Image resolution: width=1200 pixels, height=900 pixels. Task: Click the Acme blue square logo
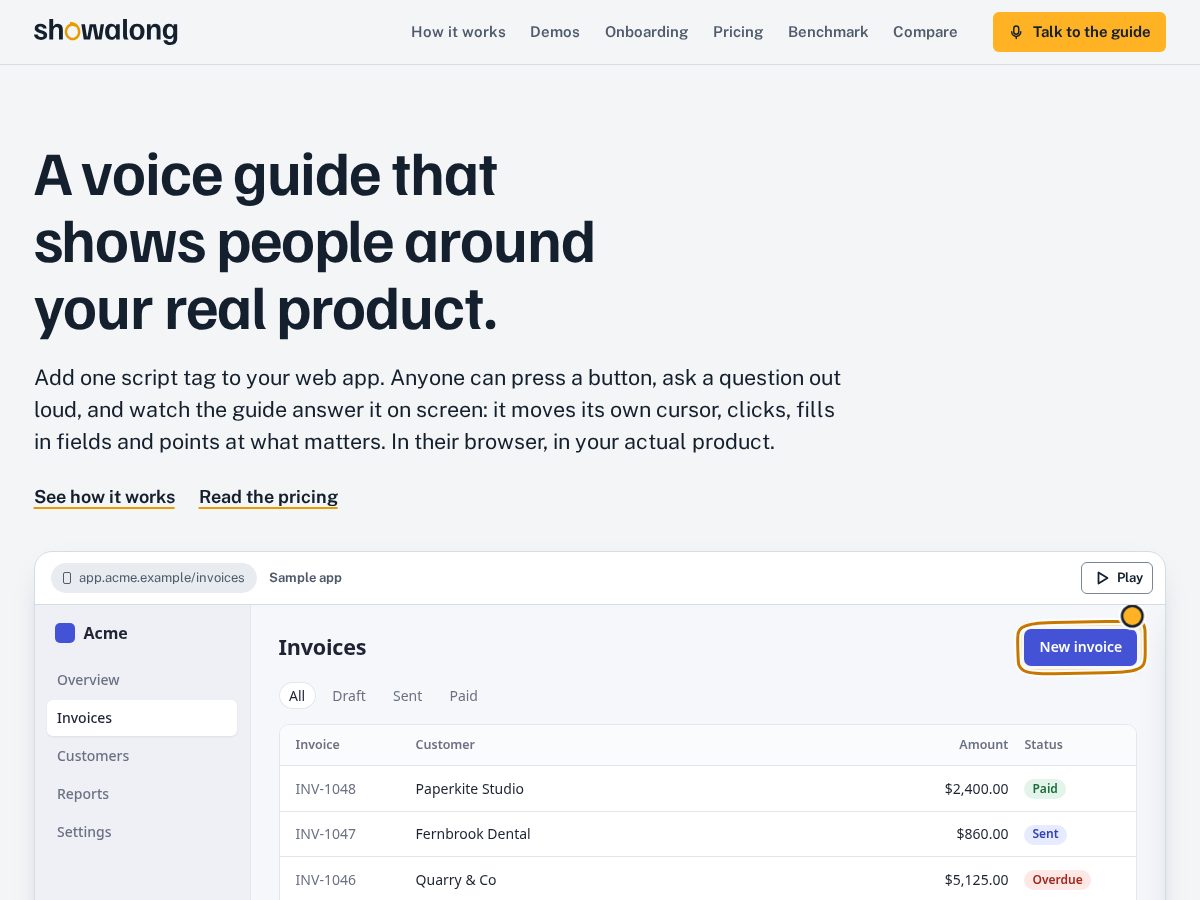click(x=65, y=633)
